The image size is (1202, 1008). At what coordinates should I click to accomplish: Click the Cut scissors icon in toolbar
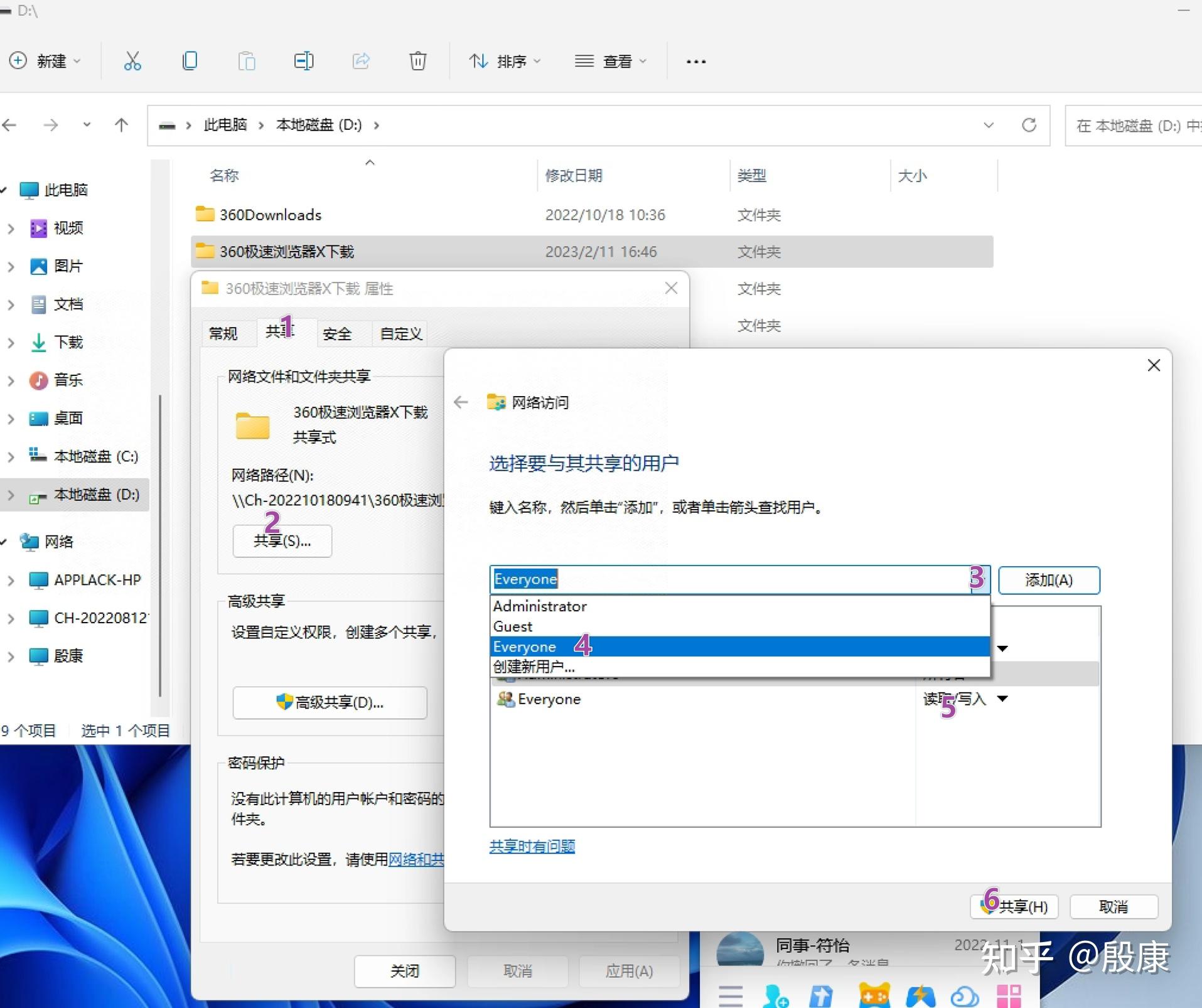pyautogui.click(x=132, y=61)
